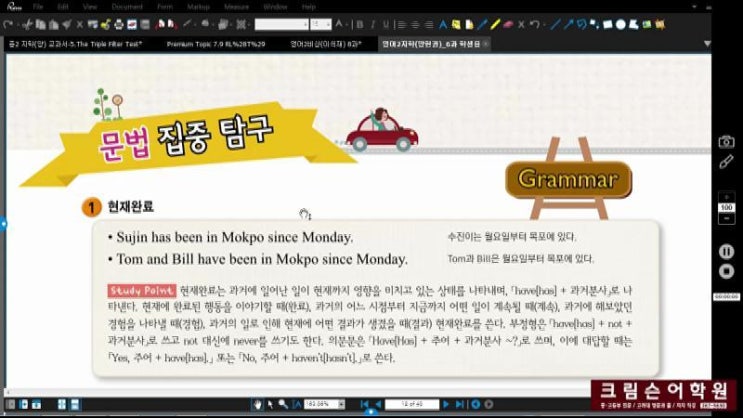Select the arrow Select tool
Viewport: 743px width, 418px height.
tap(270, 404)
